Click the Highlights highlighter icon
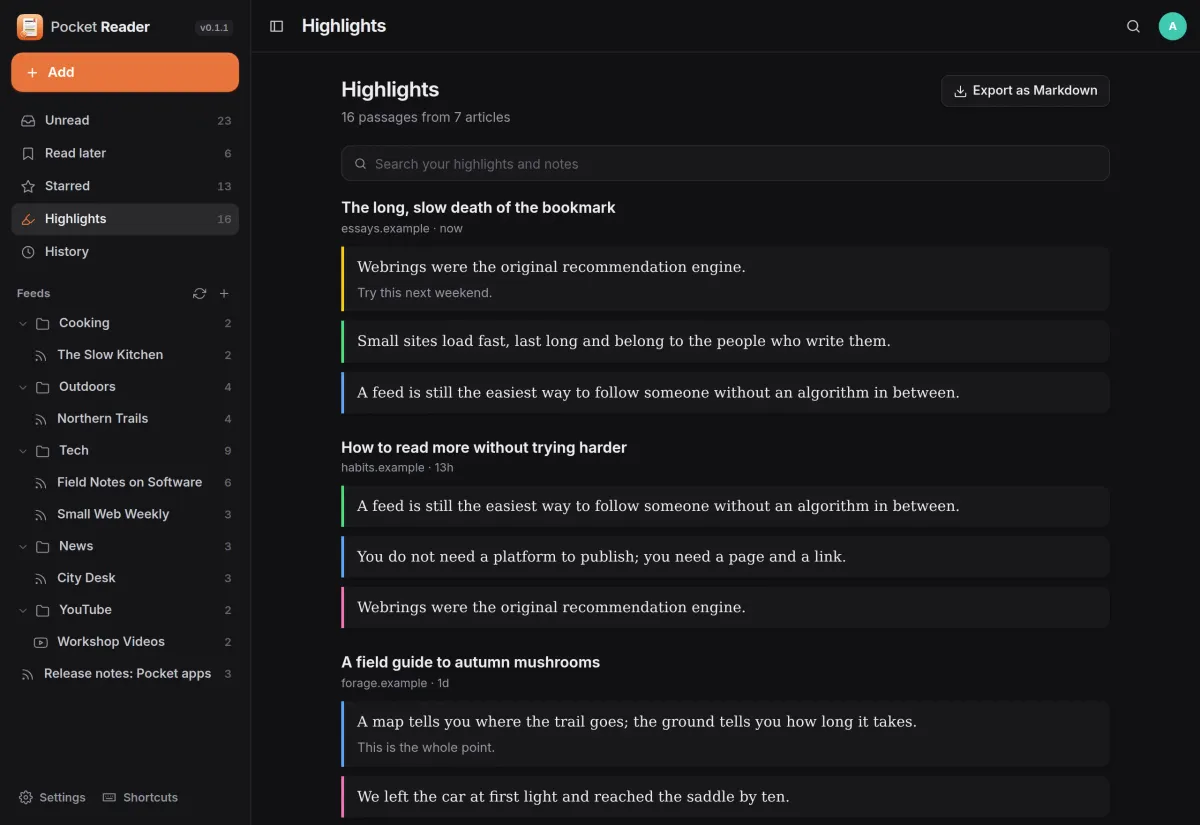 [28, 219]
